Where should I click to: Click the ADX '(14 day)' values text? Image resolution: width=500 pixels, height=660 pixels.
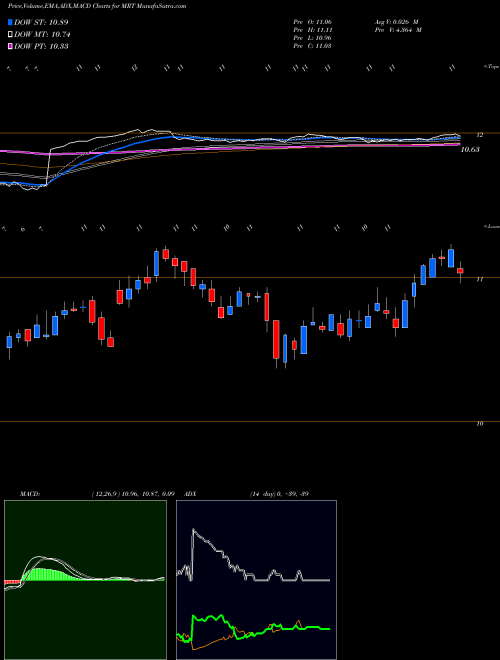click(279, 493)
